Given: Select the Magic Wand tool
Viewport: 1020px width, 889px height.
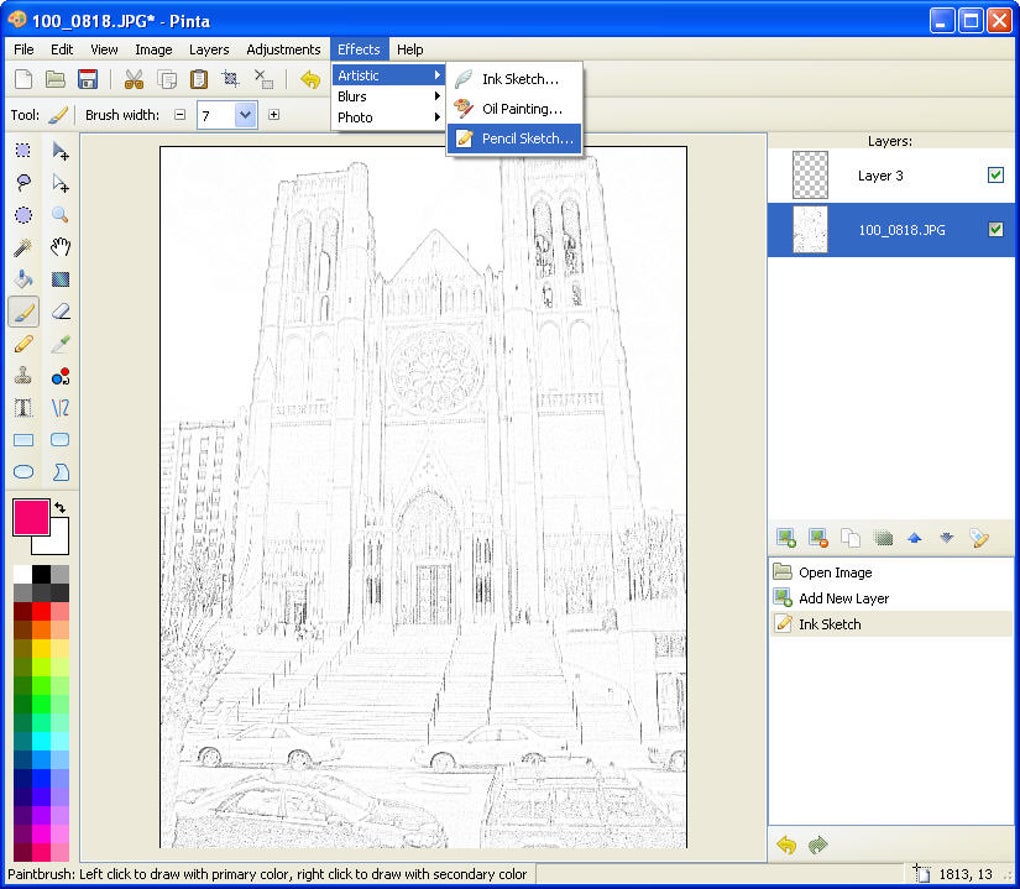Looking at the screenshot, I should coord(23,247).
